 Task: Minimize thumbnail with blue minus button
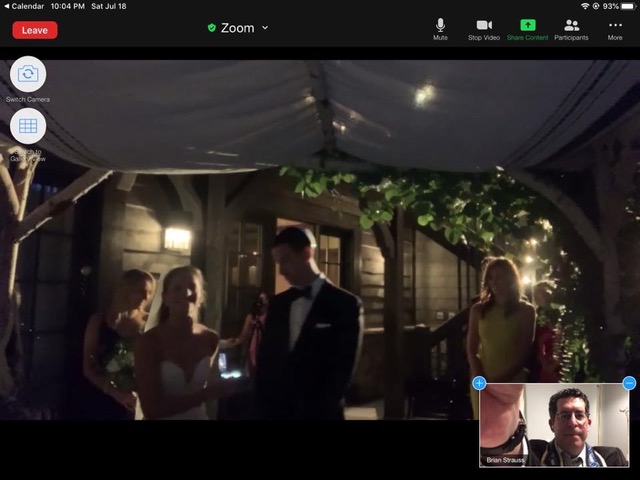(x=629, y=383)
